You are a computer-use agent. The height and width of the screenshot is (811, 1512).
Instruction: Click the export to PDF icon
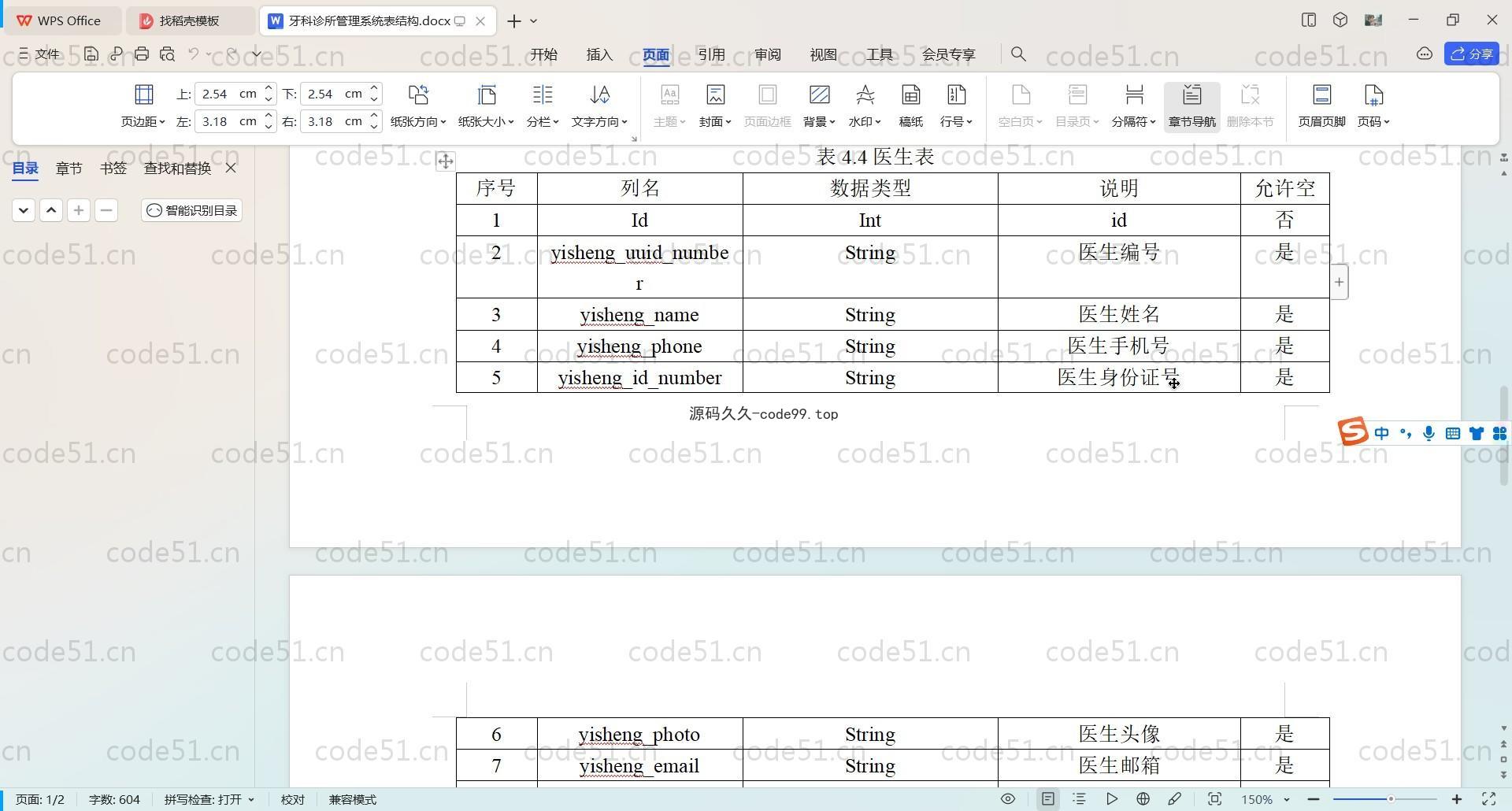coord(117,54)
